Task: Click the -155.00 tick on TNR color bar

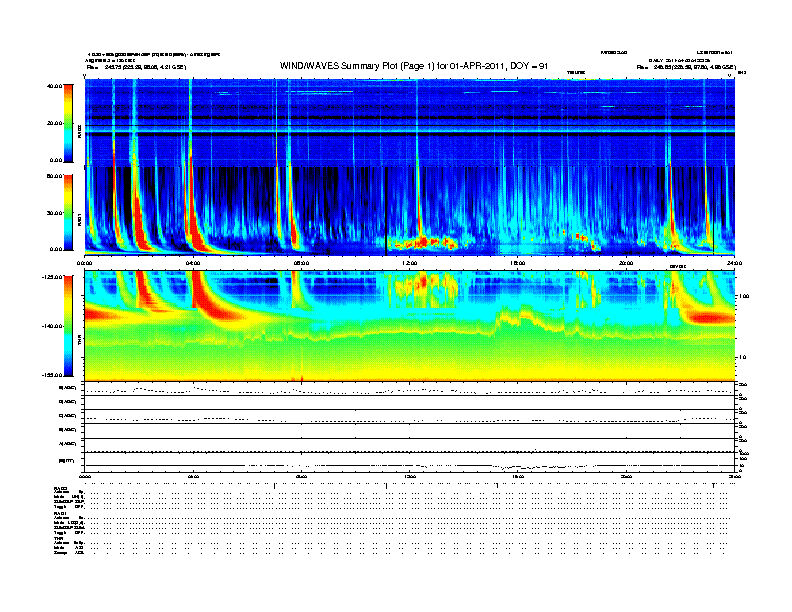Action: click(x=52, y=375)
